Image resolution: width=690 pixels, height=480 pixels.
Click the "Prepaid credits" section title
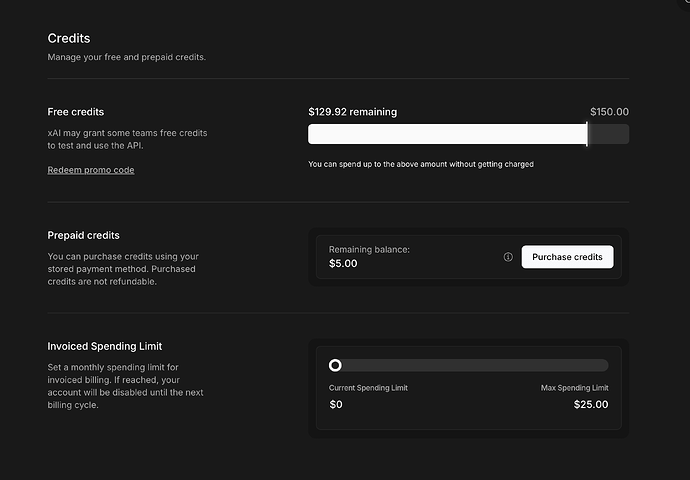(83, 235)
